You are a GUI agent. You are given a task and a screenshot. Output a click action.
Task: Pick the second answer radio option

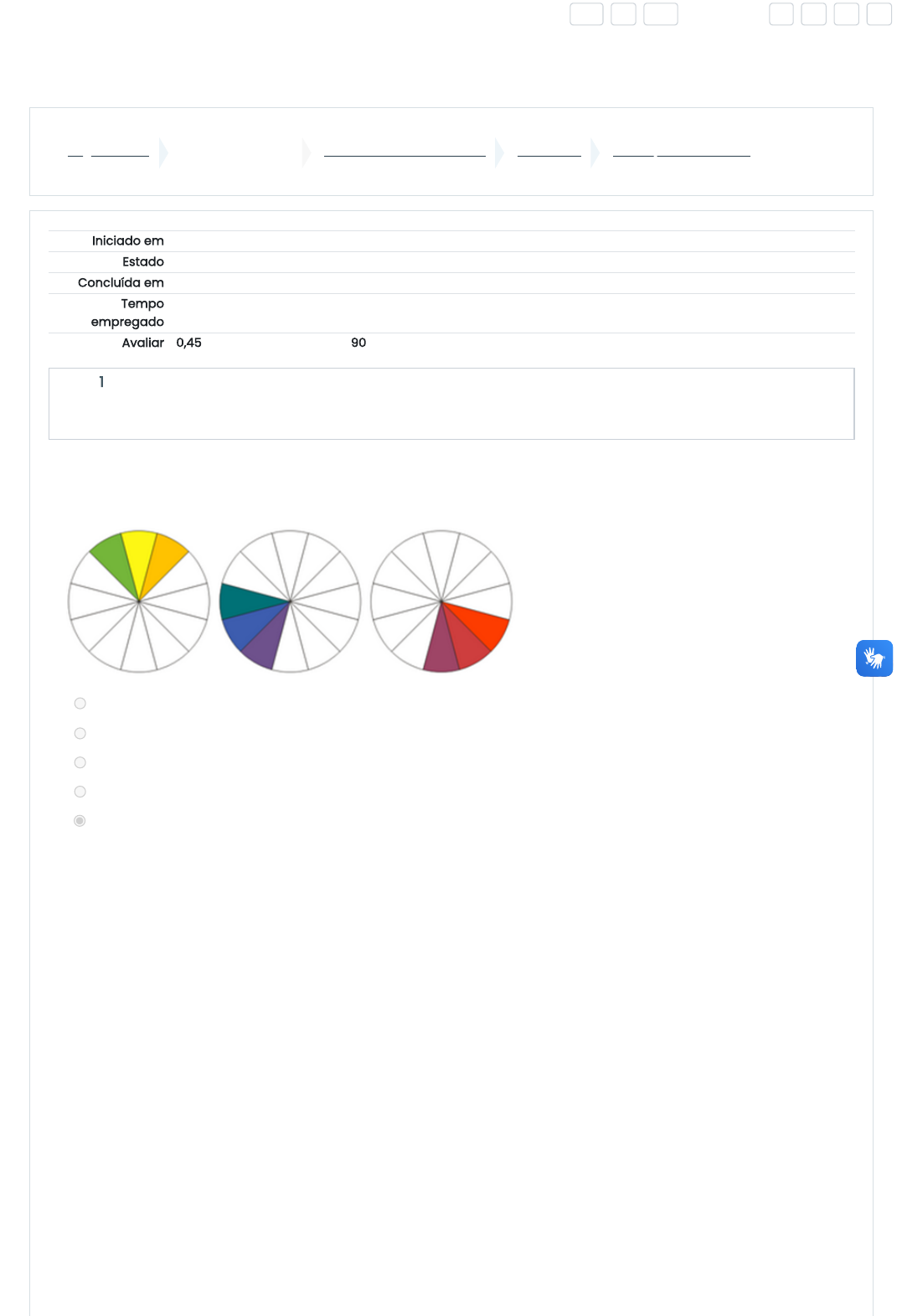click(x=80, y=734)
